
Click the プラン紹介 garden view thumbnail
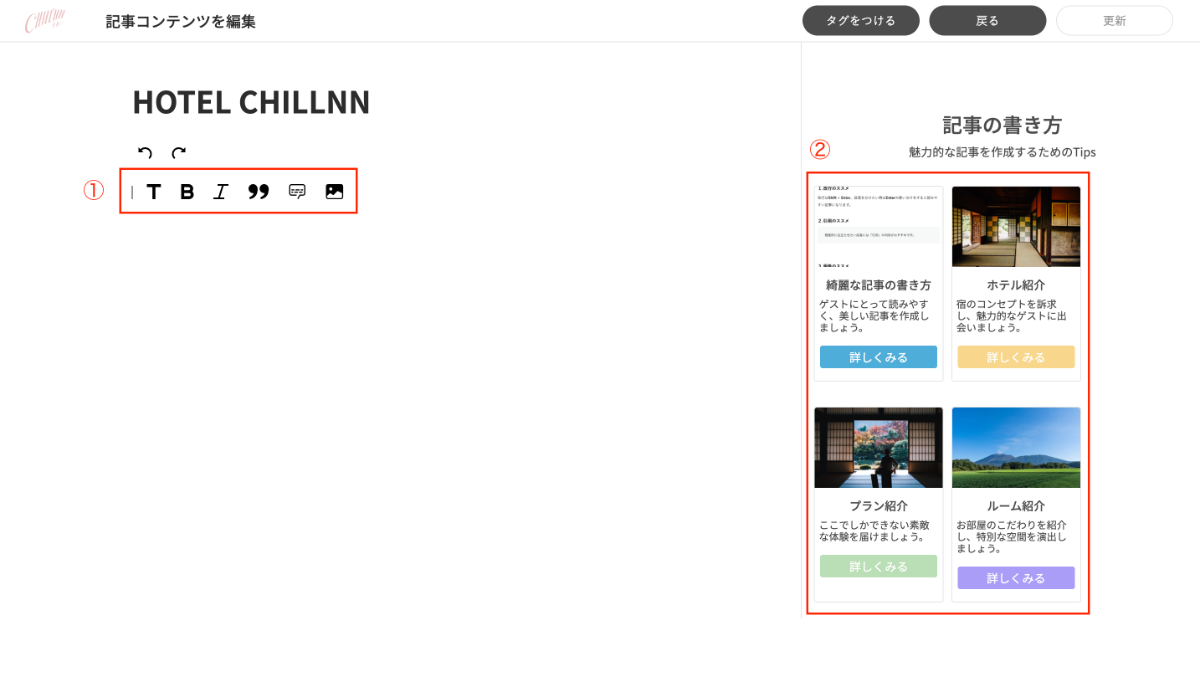click(878, 447)
